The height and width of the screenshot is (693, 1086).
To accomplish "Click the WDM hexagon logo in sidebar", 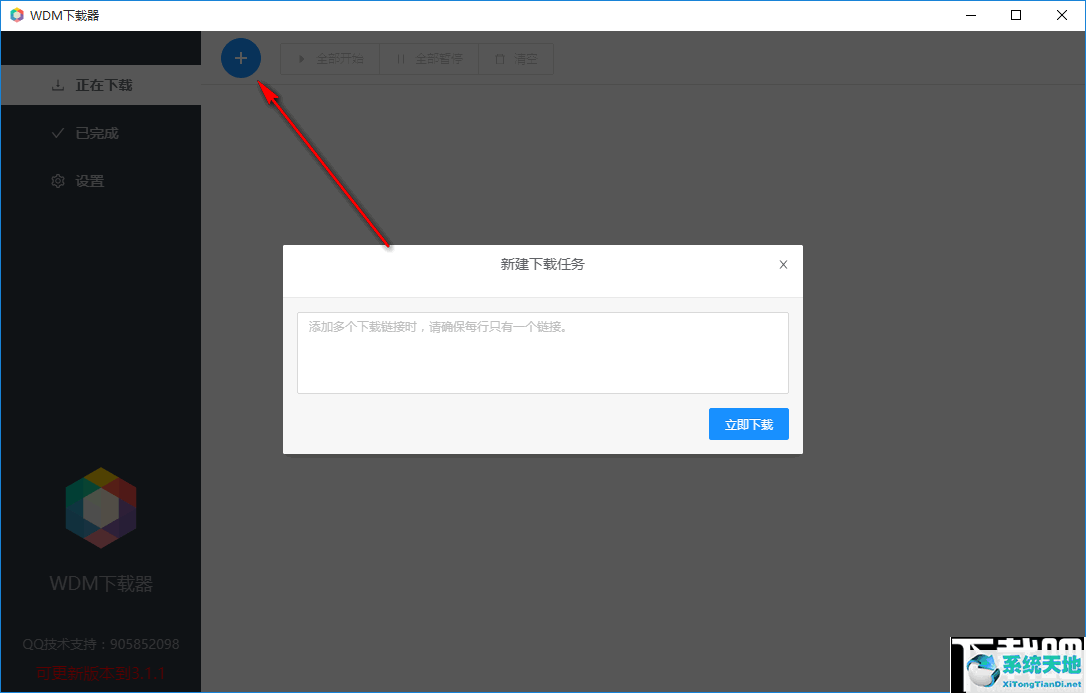I will [101, 508].
